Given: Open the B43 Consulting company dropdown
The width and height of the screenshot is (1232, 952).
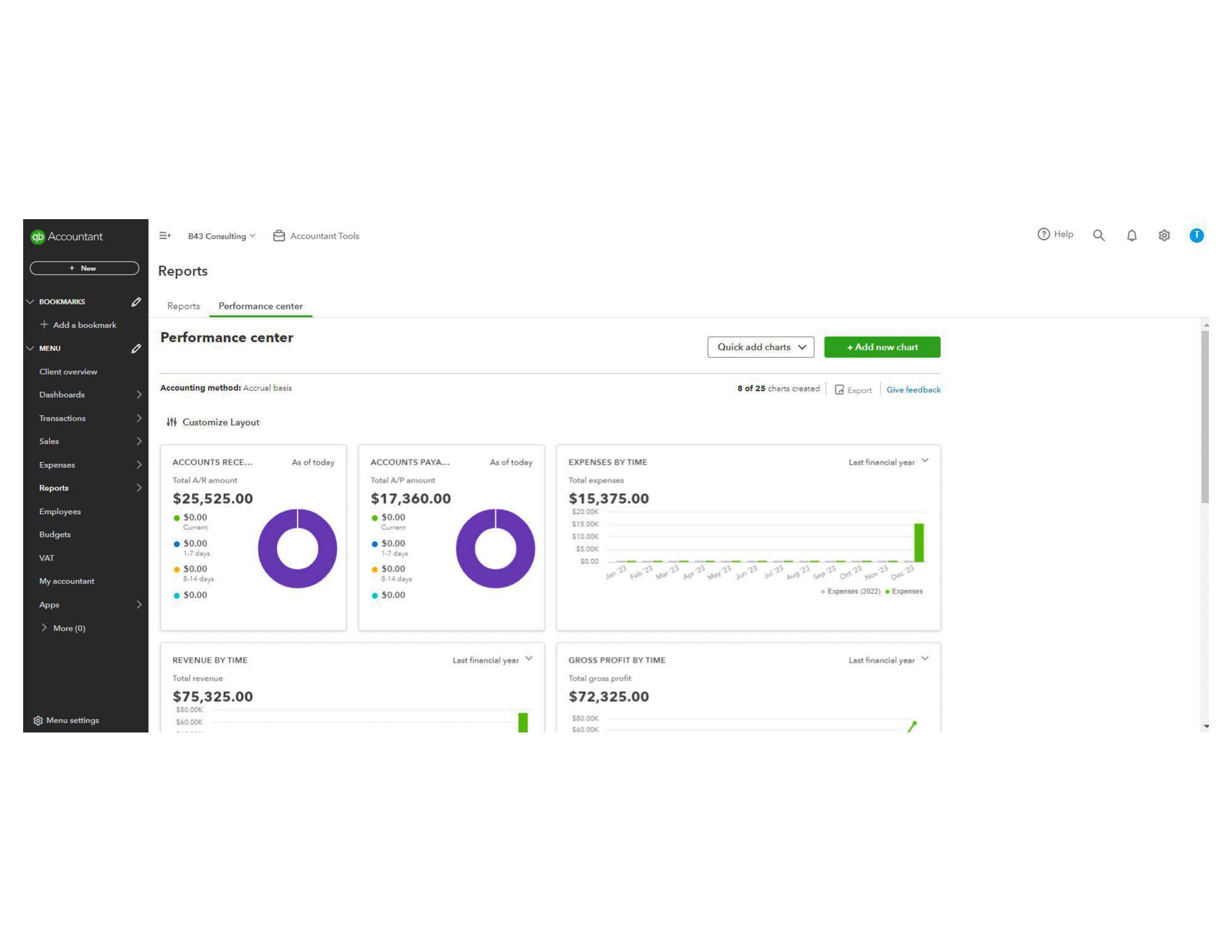Looking at the screenshot, I should pos(221,236).
